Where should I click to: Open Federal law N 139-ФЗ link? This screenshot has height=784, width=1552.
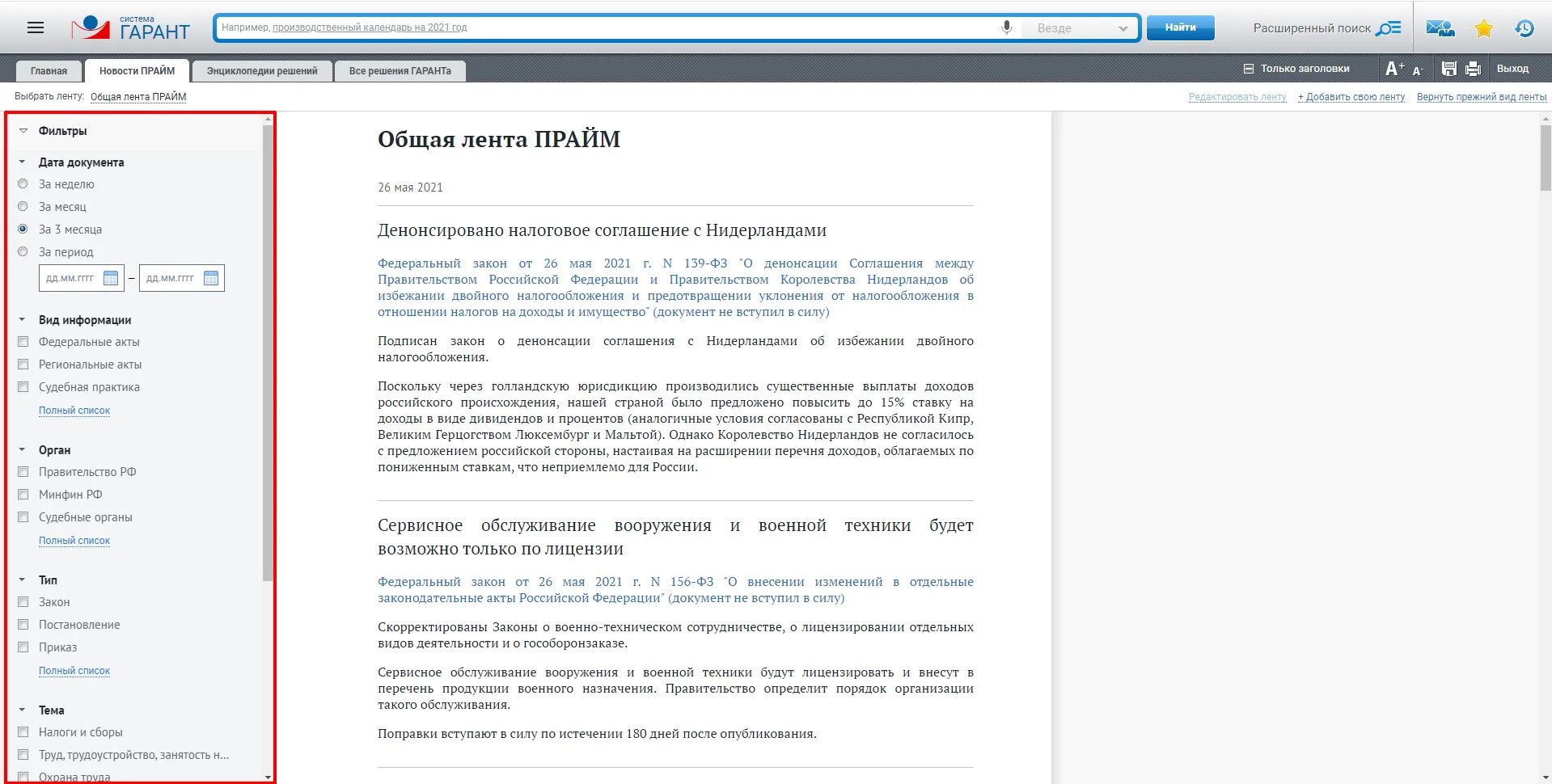(x=675, y=288)
